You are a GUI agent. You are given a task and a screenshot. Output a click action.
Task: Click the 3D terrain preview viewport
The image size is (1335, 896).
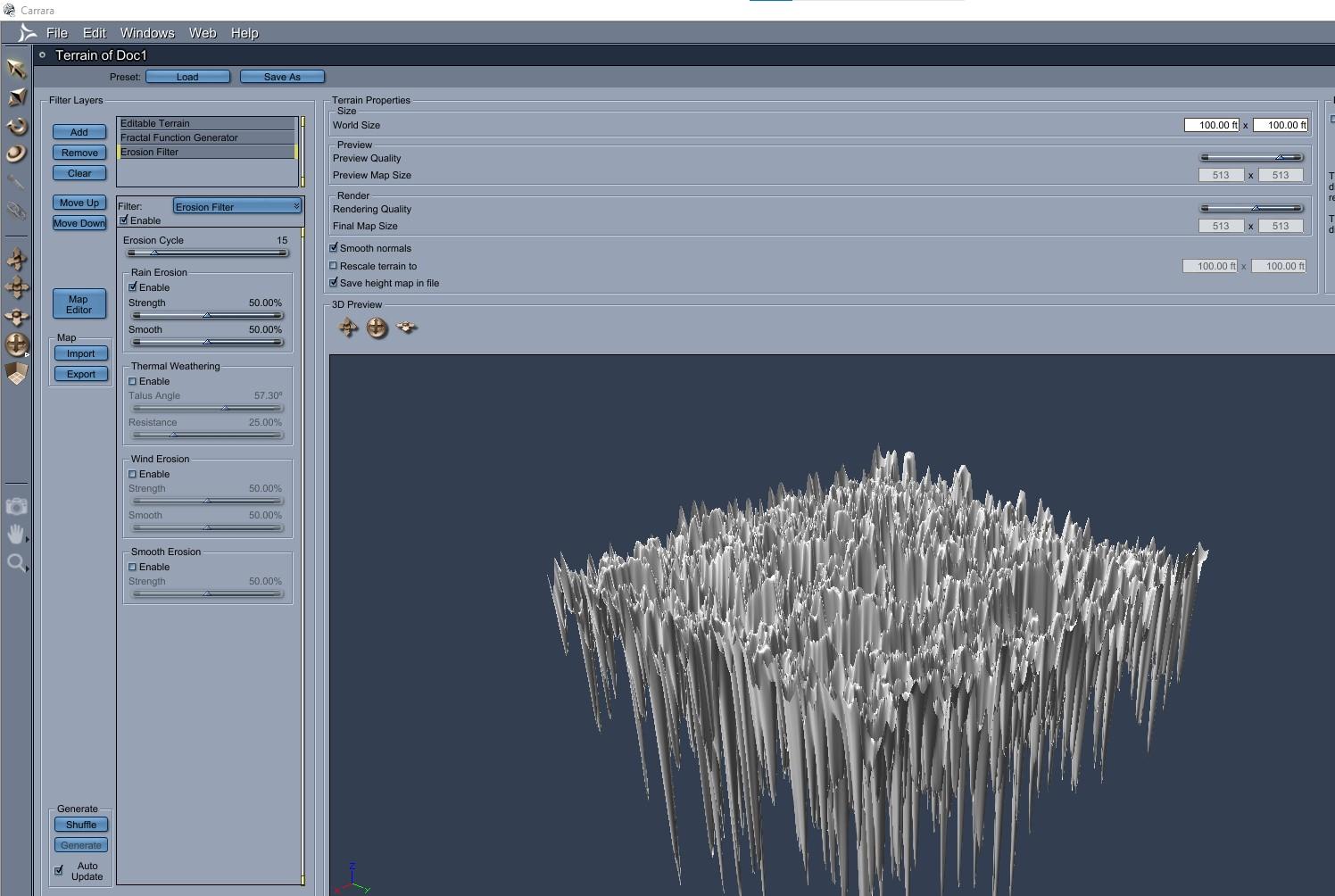click(x=832, y=625)
